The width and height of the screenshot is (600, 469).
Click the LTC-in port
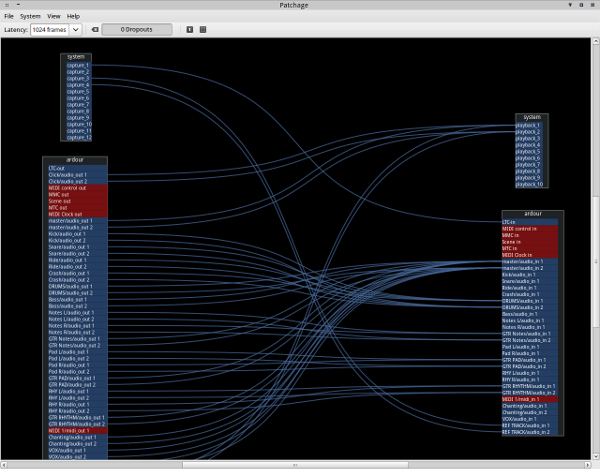tap(530, 222)
